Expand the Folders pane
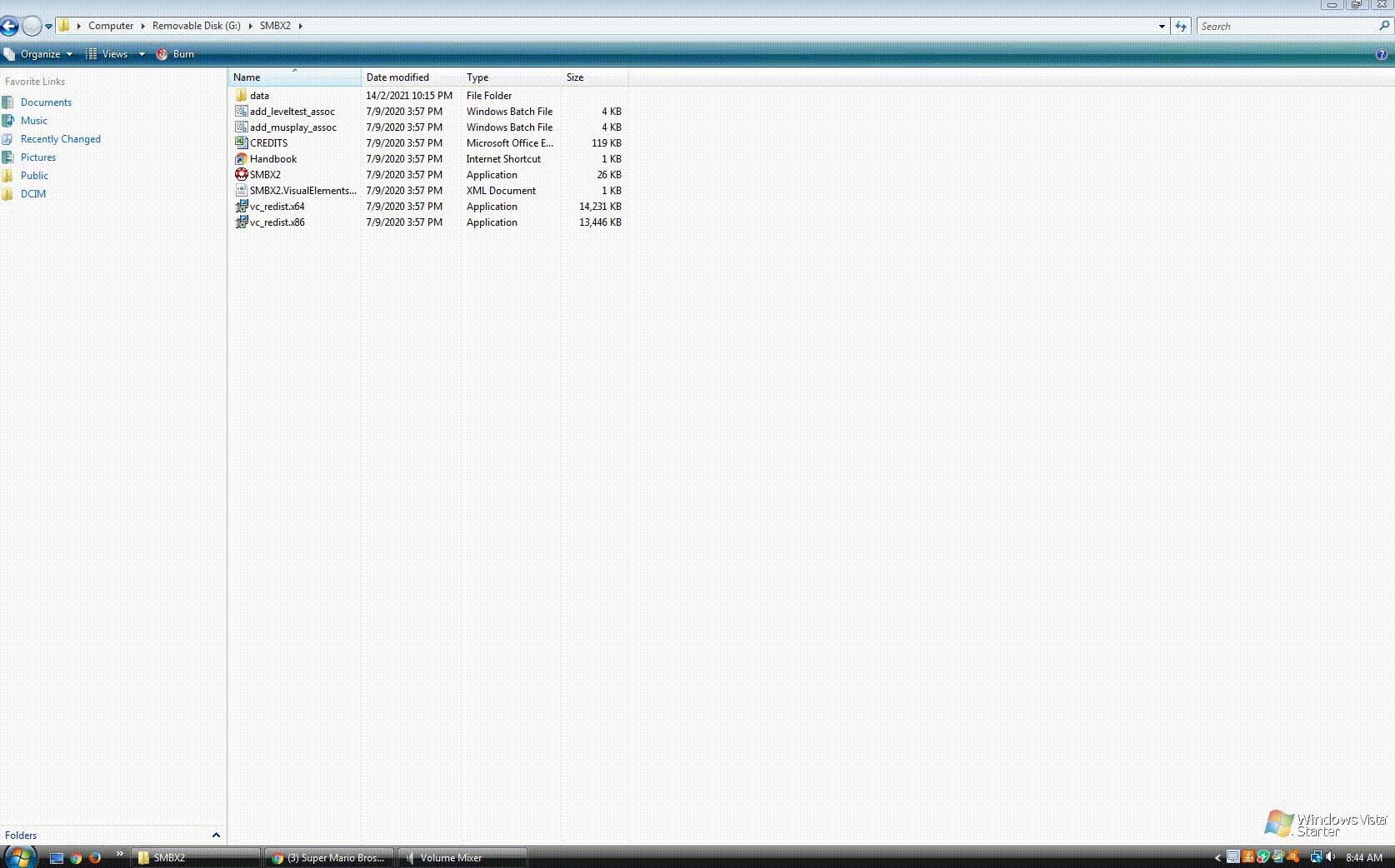Screen dimensions: 1395x868 point(216,835)
